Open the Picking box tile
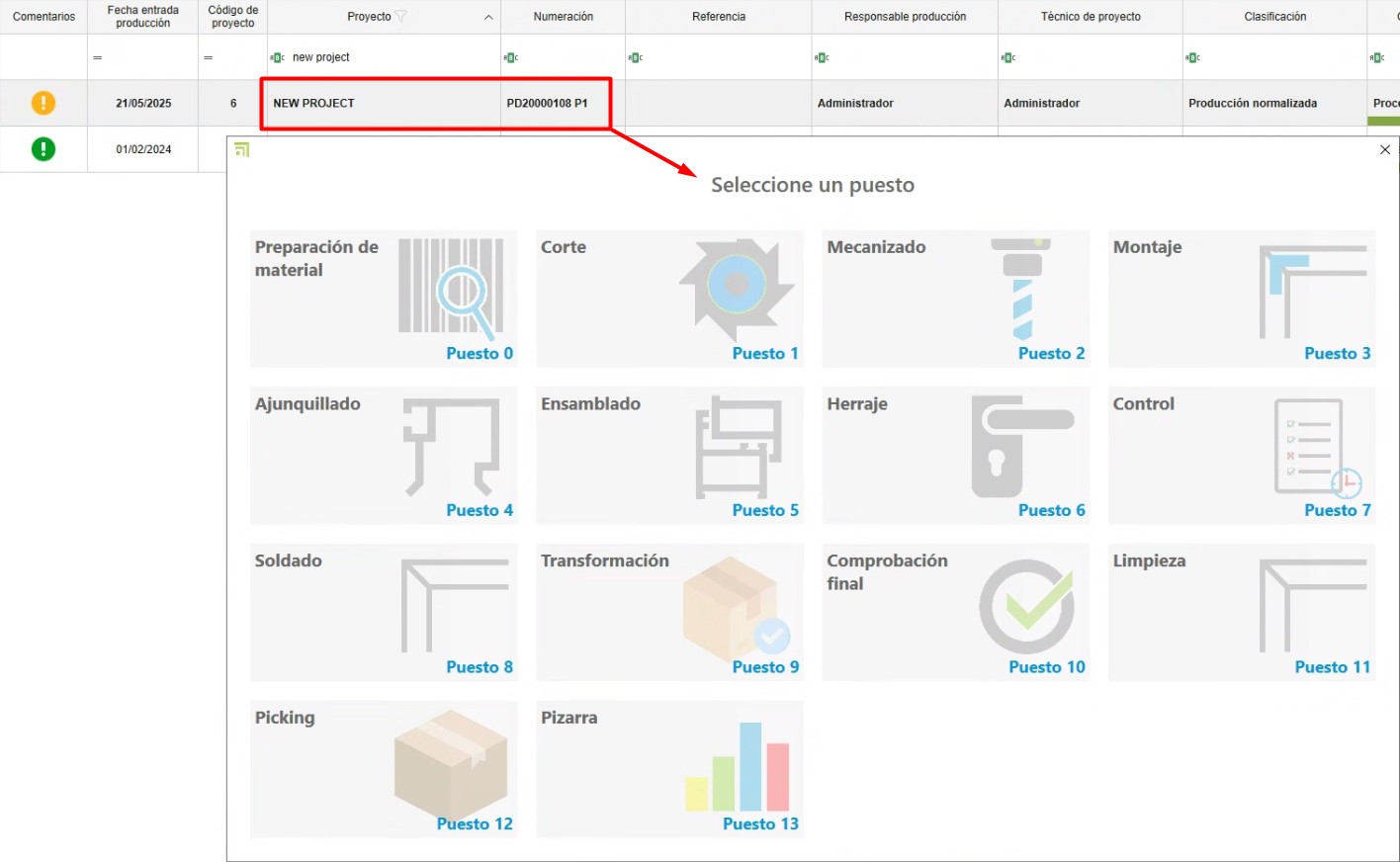The width and height of the screenshot is (1400, 862). pyautogui.click(x=384, y=769)
